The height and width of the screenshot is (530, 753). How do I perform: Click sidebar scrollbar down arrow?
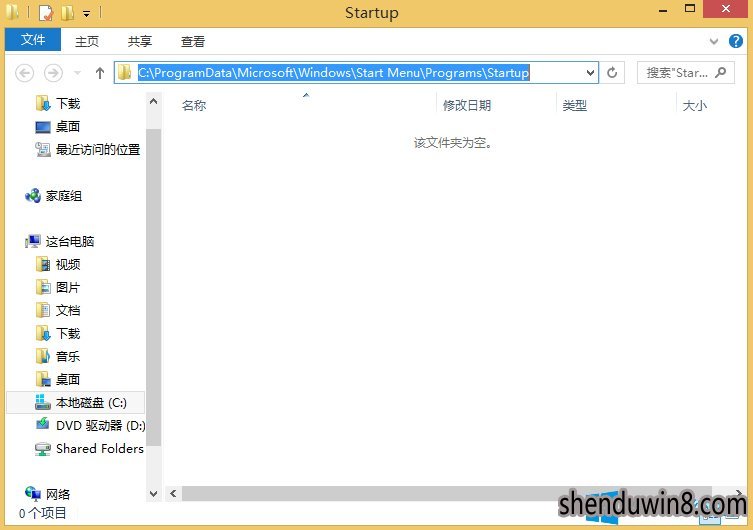(154, 494)
